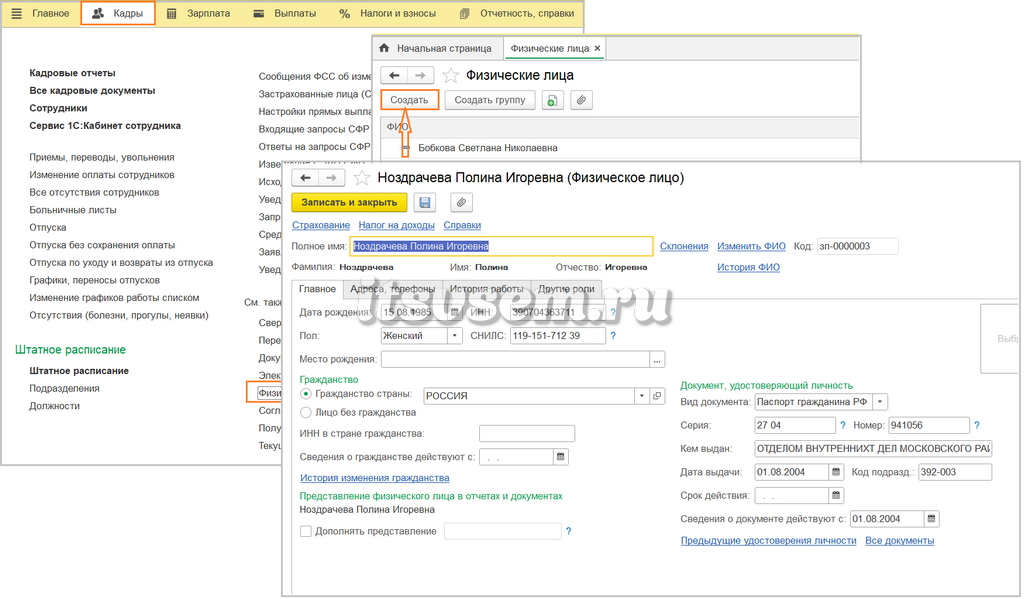This screenshot has height=599, width=1024.
Task: Expand the Пол dropdown
Action: (455, 336)
